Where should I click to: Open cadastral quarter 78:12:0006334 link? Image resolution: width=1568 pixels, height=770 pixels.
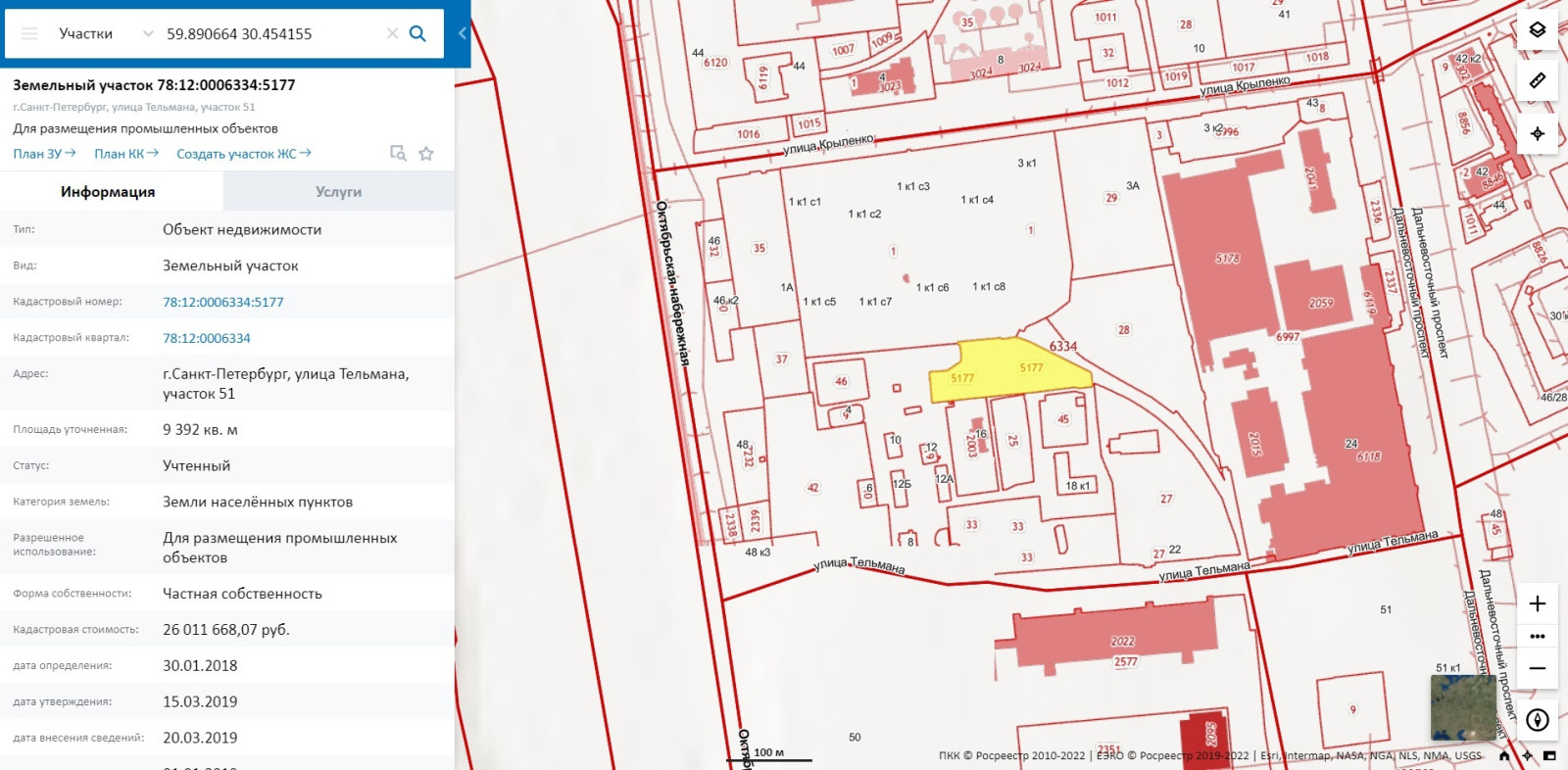click(x=206, y=338)
